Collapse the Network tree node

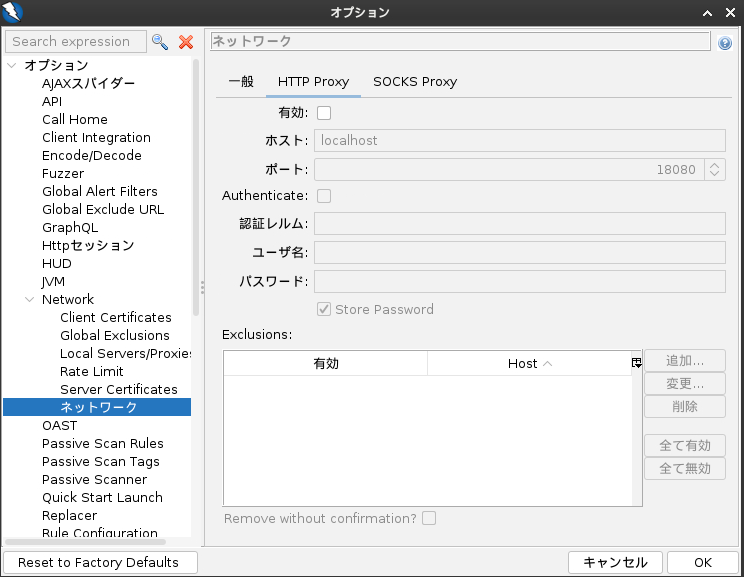30,300
